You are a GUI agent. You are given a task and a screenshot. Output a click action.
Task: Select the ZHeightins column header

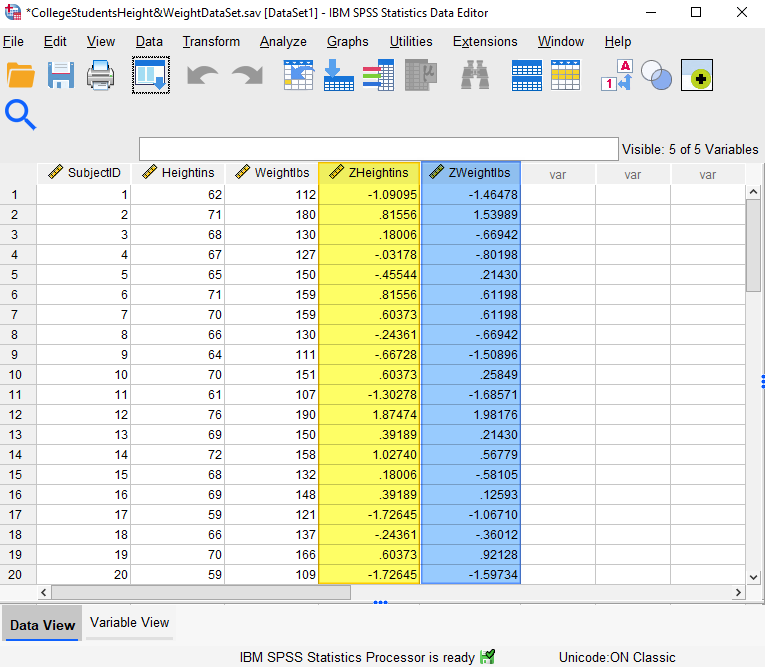pyautogui.click(x=369, y=173)
